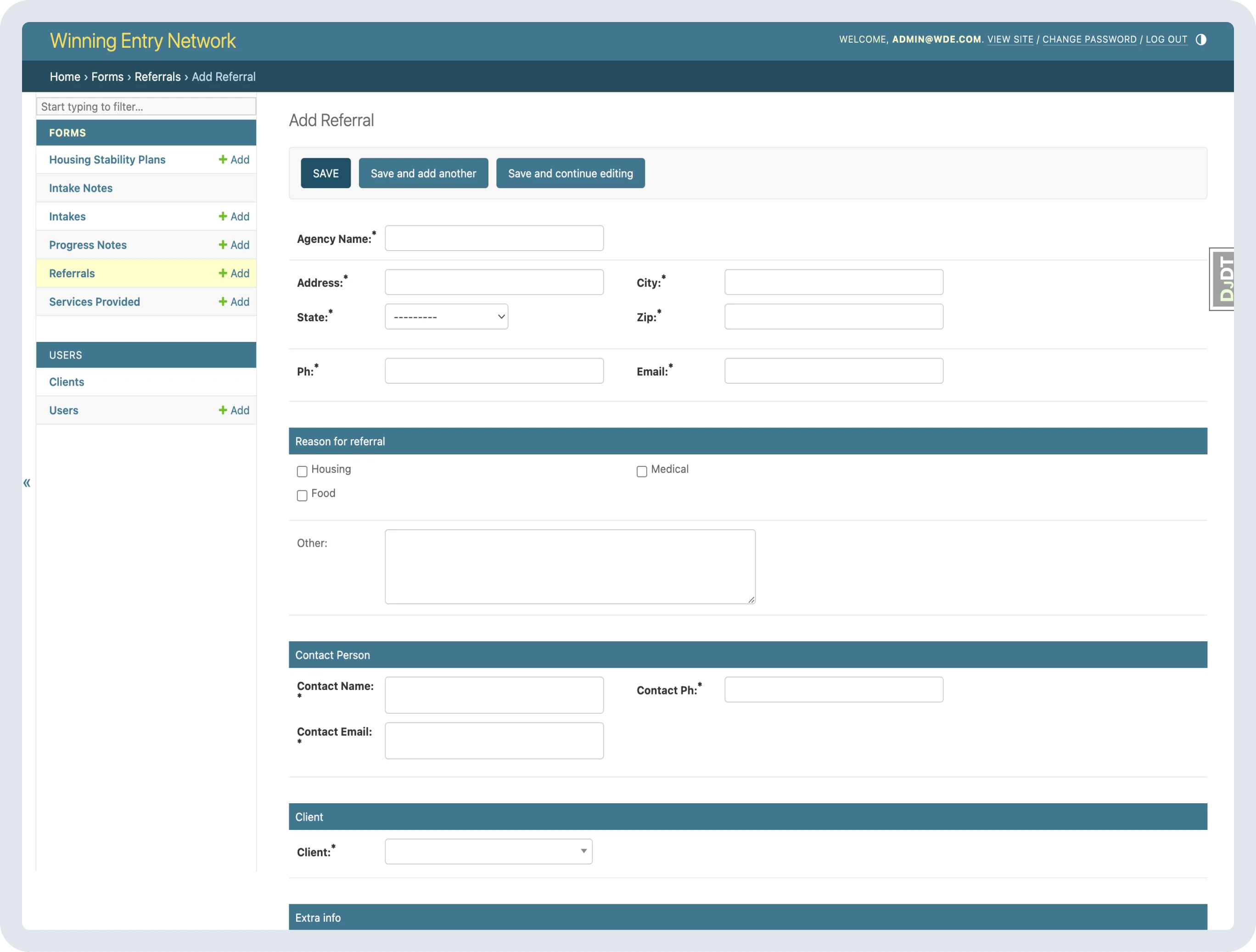Click Add next to Services Provided
The width and height of the screenshot is (1256, 952).
point(234,302)
